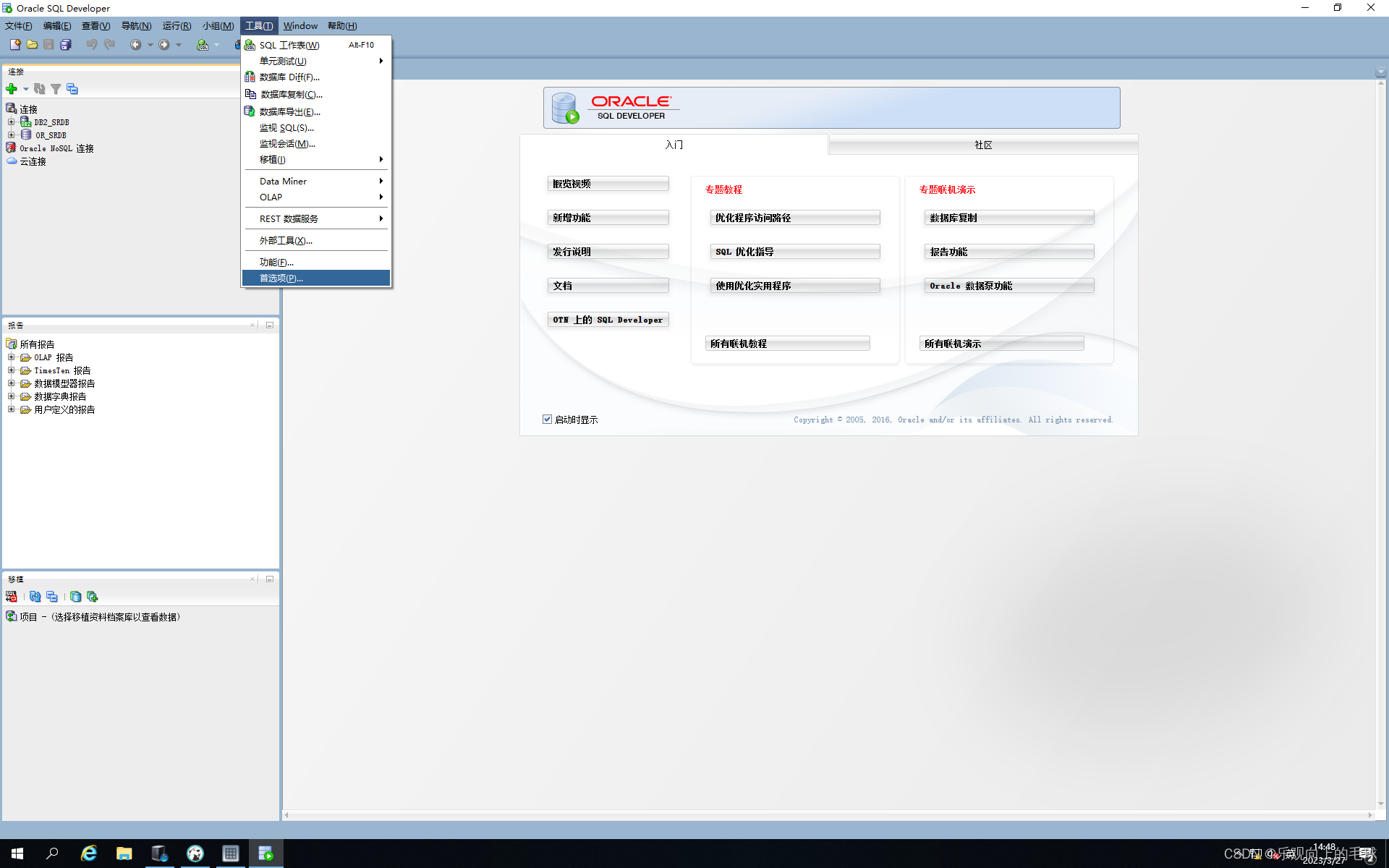
Task: Click the Redo arrow in the toolbar
Action: point(109,45)
